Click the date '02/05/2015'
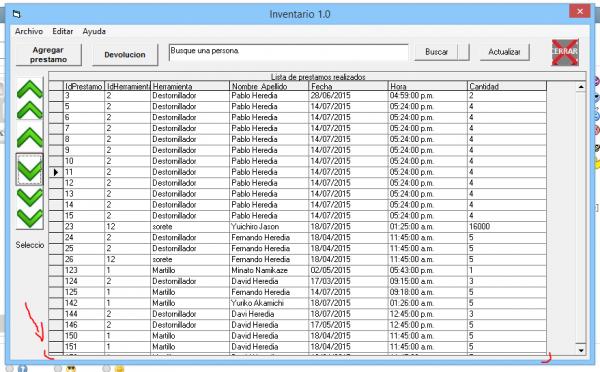This screenshot has width=600, height=372. (330, 270)
